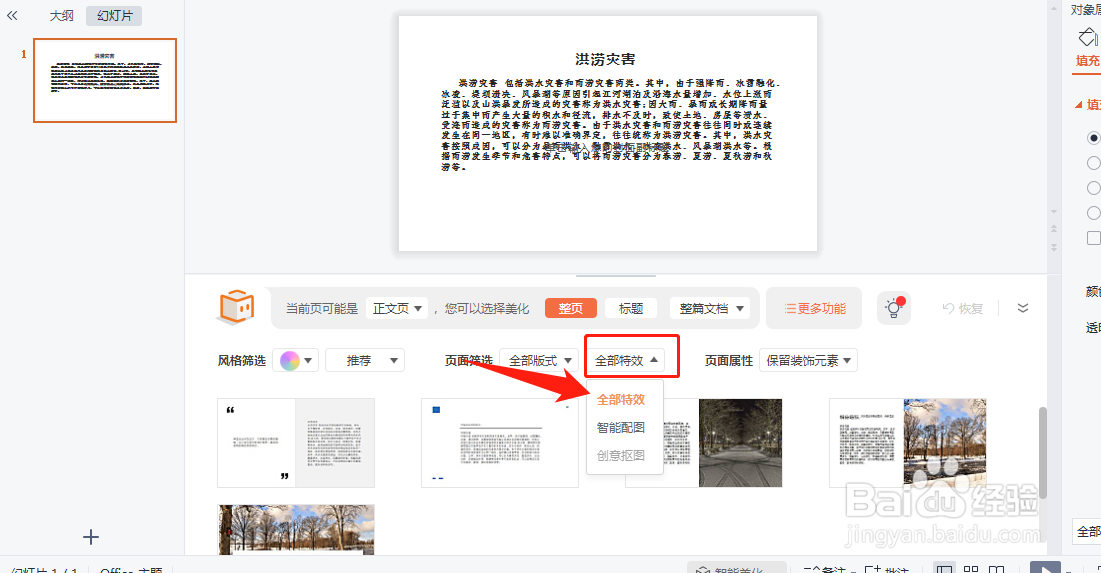1101x573 pixels.
Task: Open the 填充 fill tab
Action: pyautogui.click(x=1088, y=61)
